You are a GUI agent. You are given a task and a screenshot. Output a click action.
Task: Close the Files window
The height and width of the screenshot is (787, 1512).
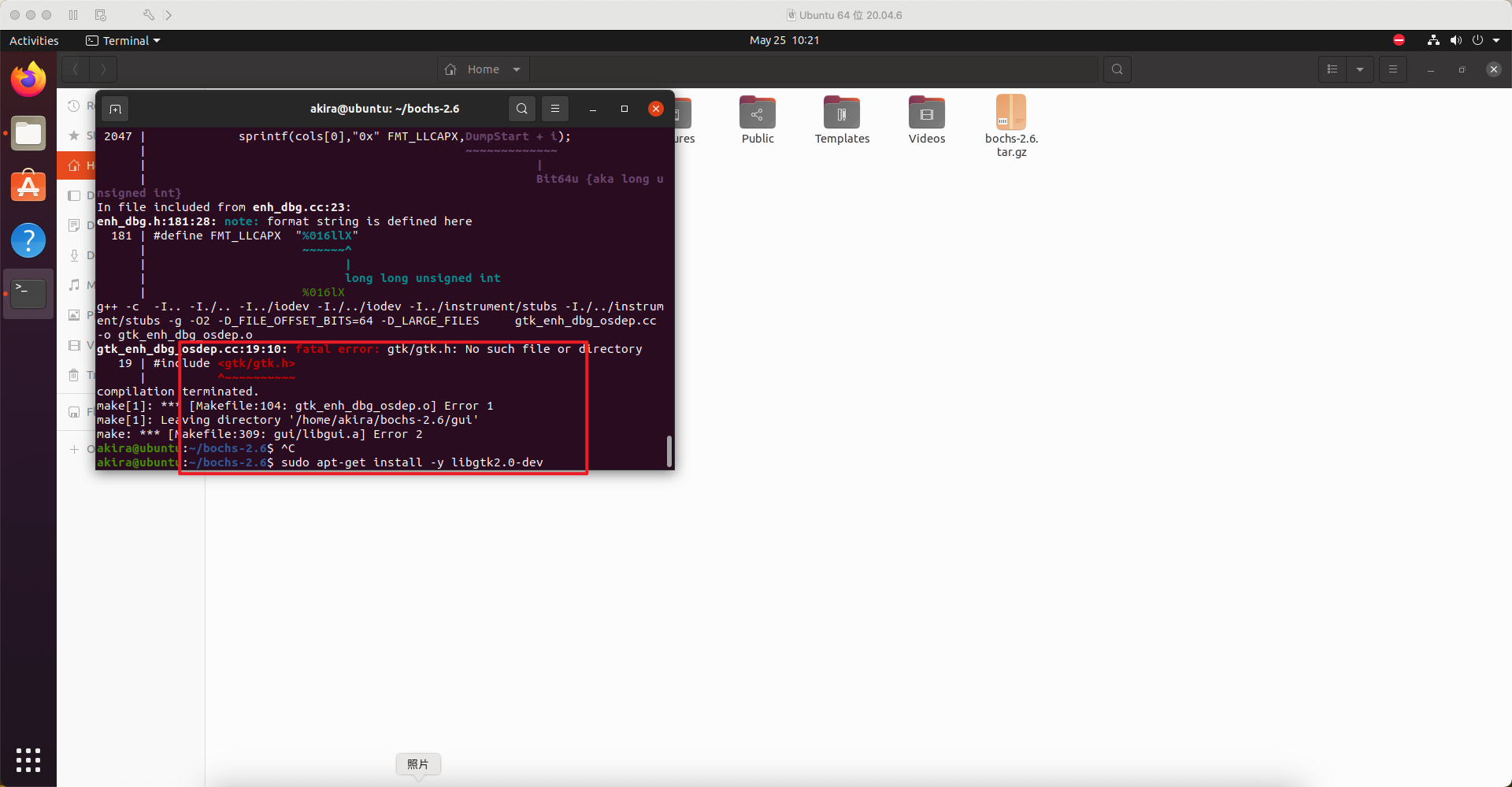pos(1493,69)
